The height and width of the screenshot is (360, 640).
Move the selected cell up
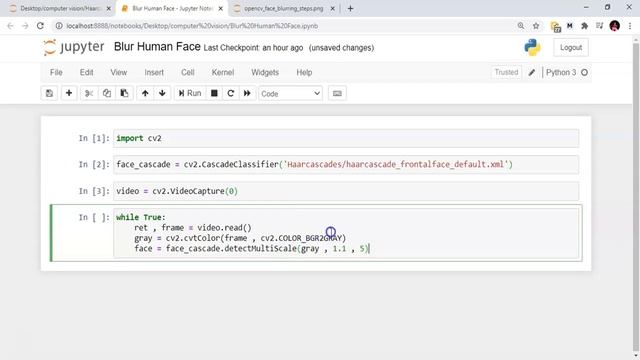pos(145,93)
